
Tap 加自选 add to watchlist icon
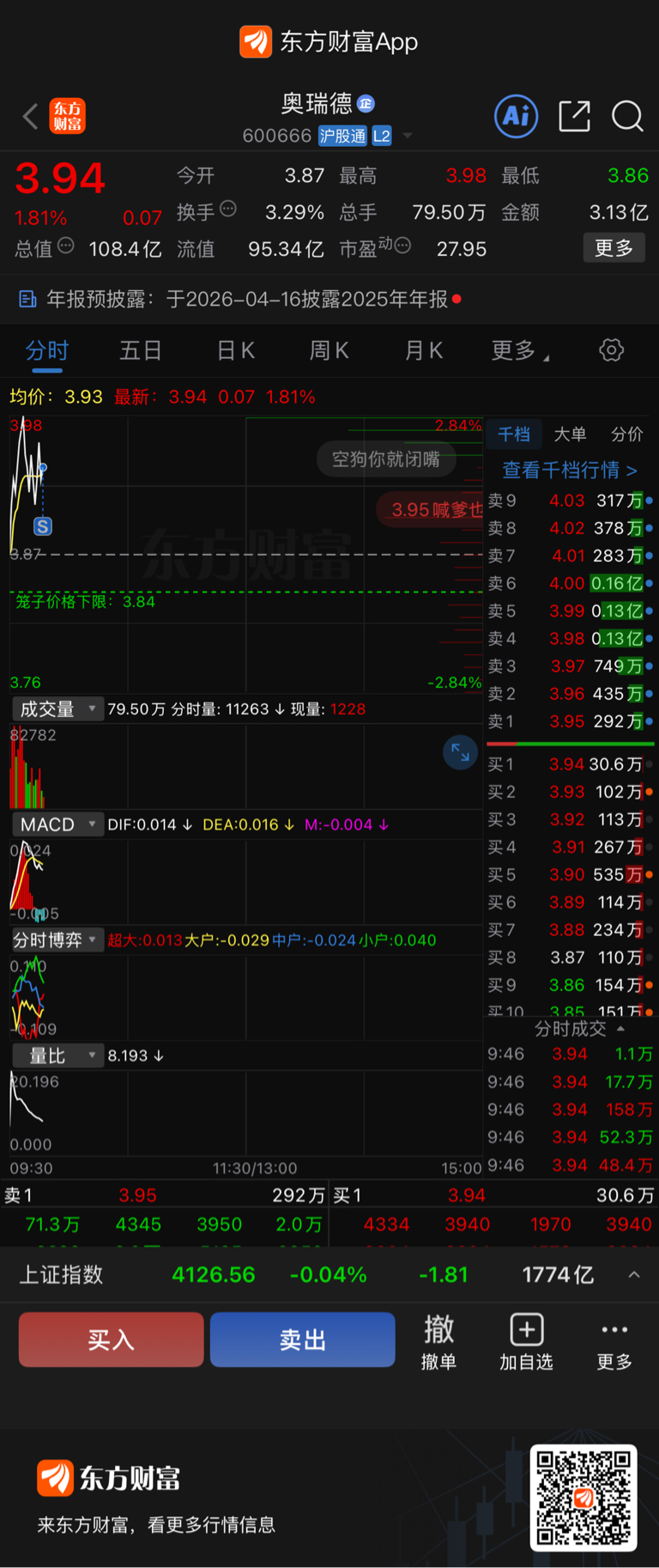point(526,1341)
